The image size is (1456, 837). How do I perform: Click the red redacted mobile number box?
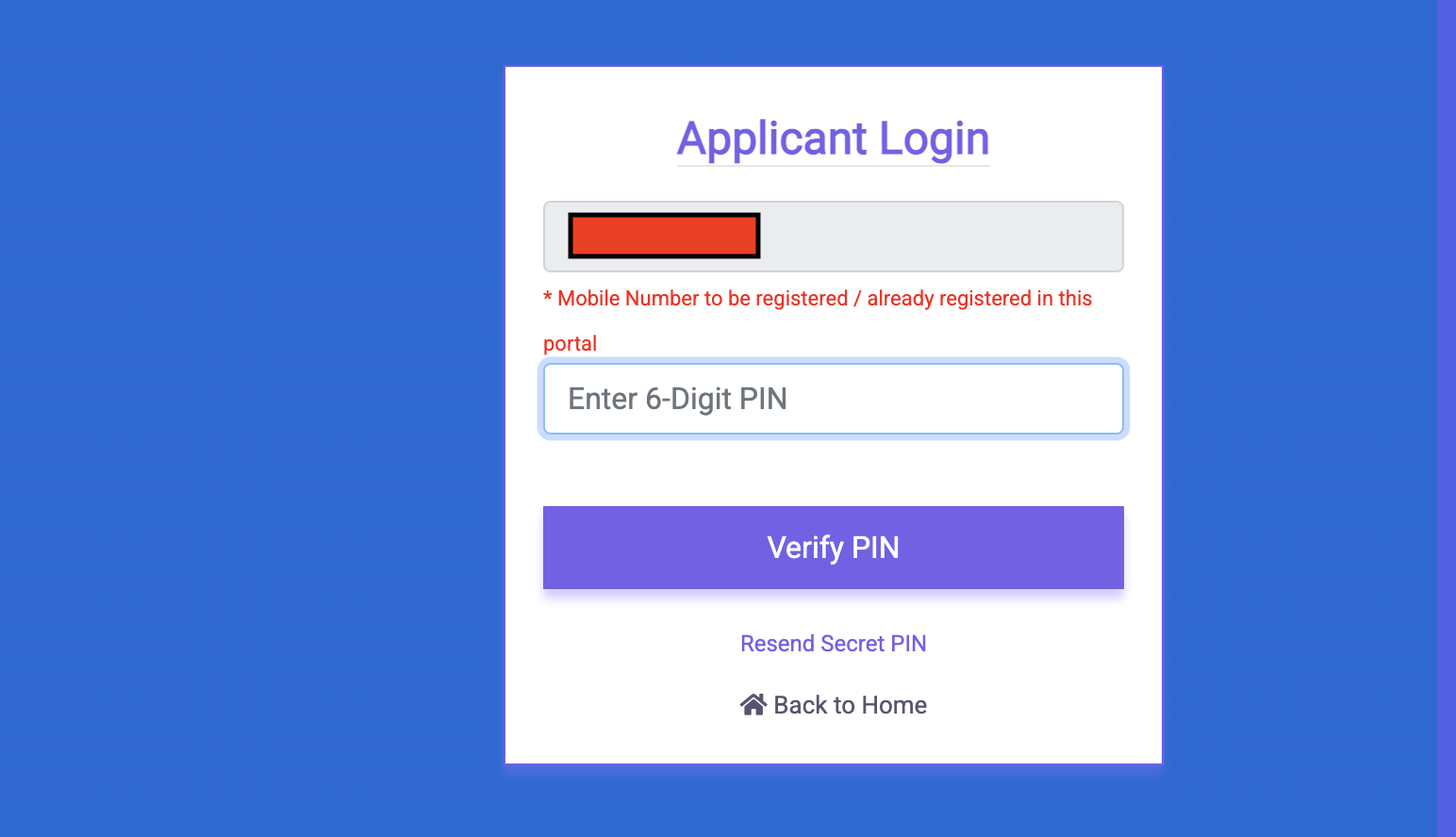664,236
